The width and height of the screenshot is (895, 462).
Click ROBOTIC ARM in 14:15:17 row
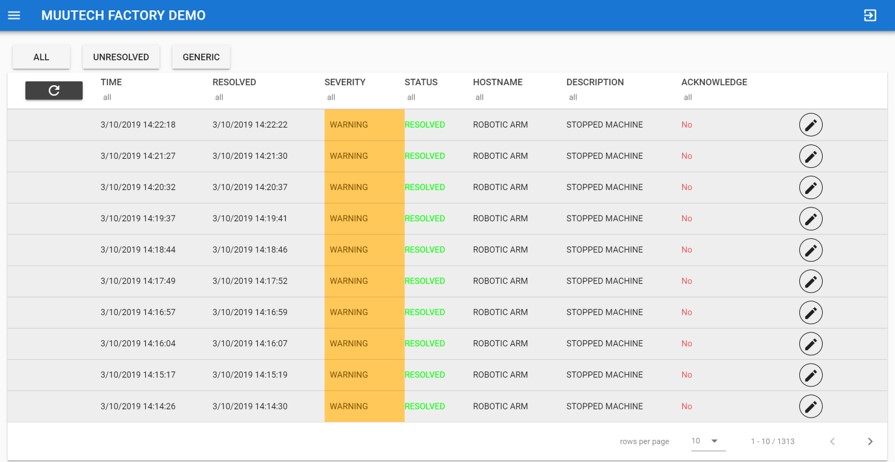(500, 375)
